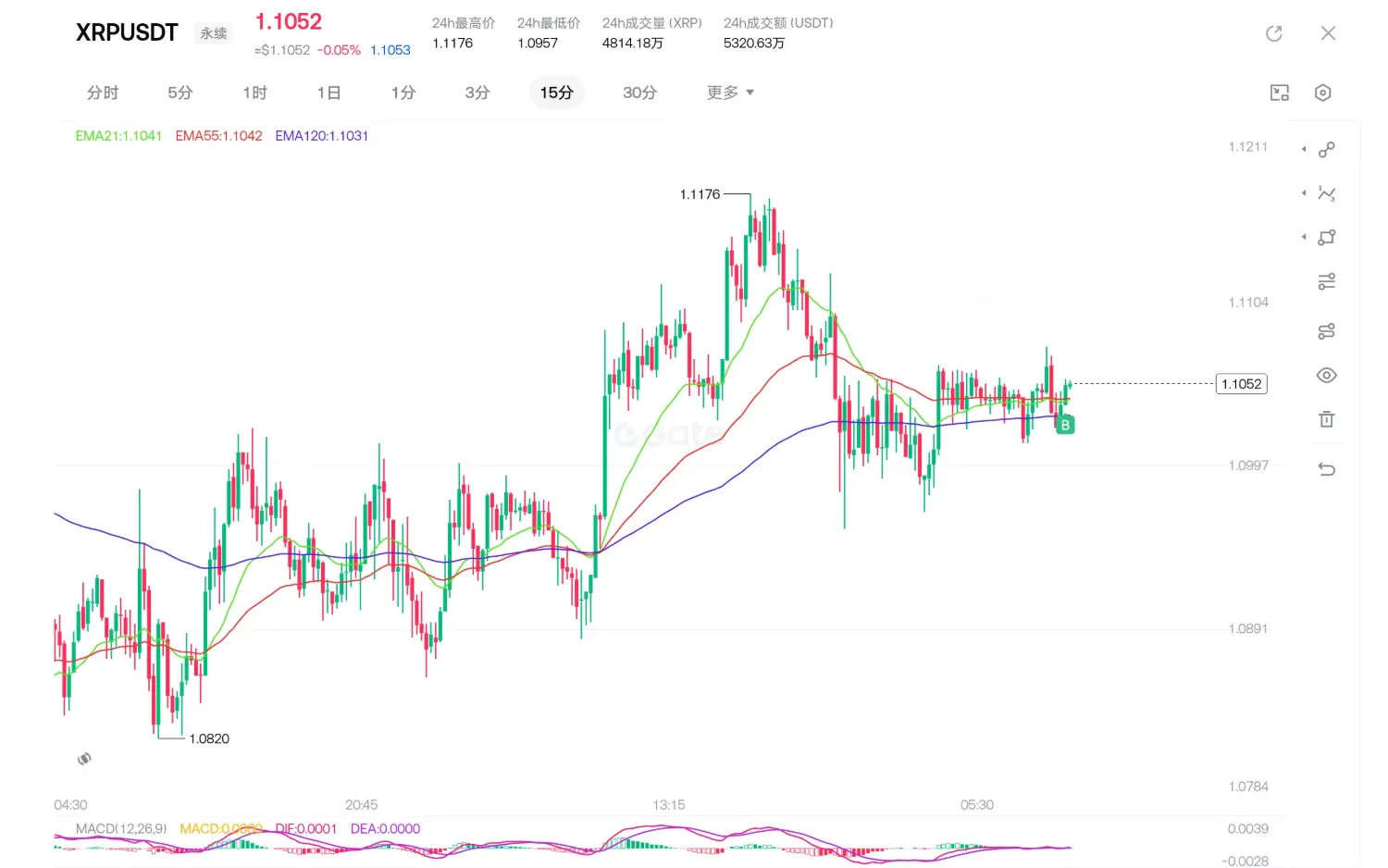1388x868 pixels.
Task: Click the 1.1176 high price label
Action: click(700, 194)
